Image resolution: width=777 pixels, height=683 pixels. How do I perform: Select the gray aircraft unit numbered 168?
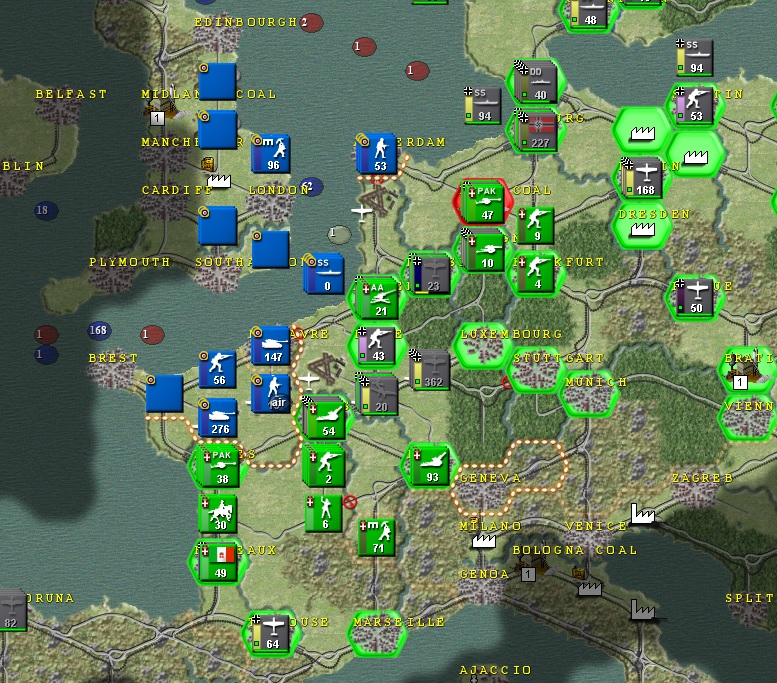tap(642, 178)
